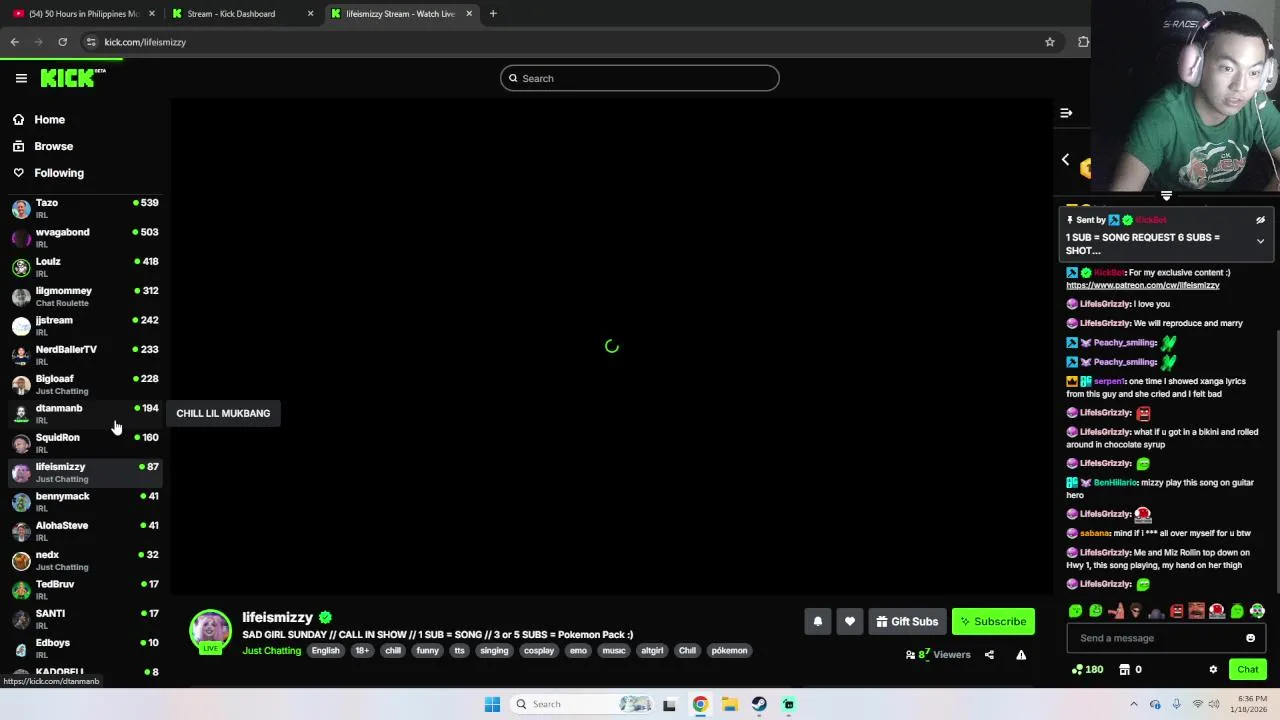Open the hamburger menu next to Kick logo
The height and width of the screenshot is (720, 1280).
tap(21, 78)
